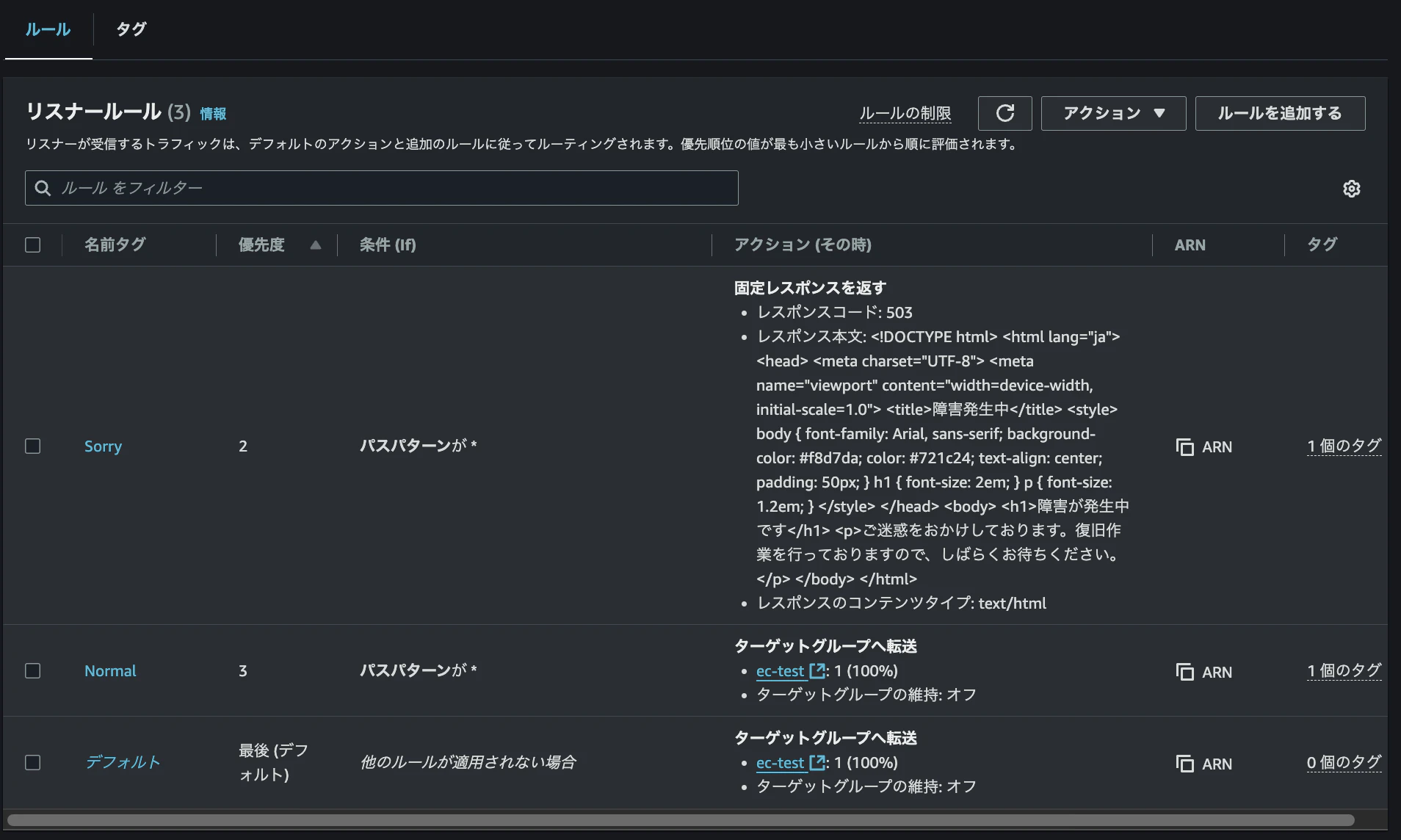Toggle the デフォルト rule checkbox
The width and height of the screenshot is (1401, 840).
[x=32, y=762]
